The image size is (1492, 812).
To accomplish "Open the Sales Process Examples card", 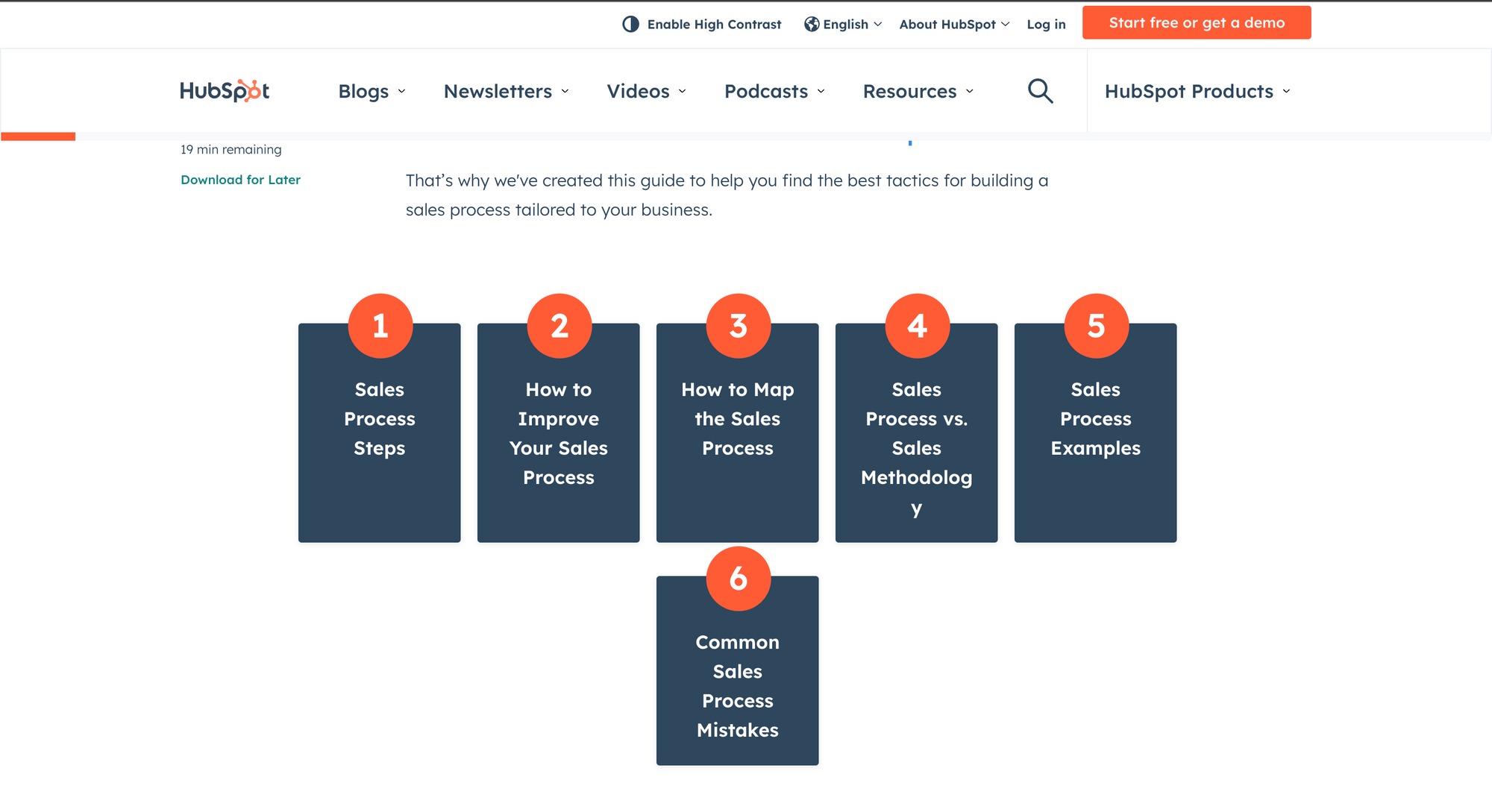I will coord(1095,432).
